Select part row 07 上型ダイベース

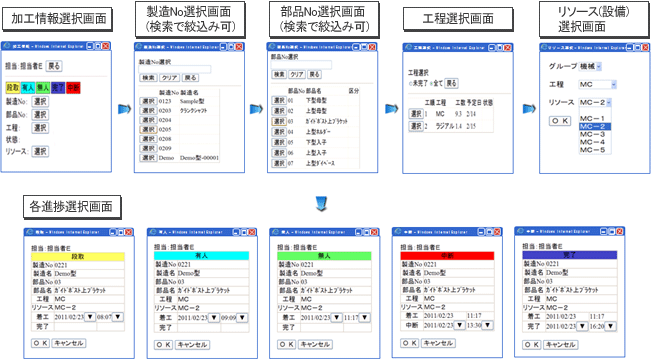279,163
